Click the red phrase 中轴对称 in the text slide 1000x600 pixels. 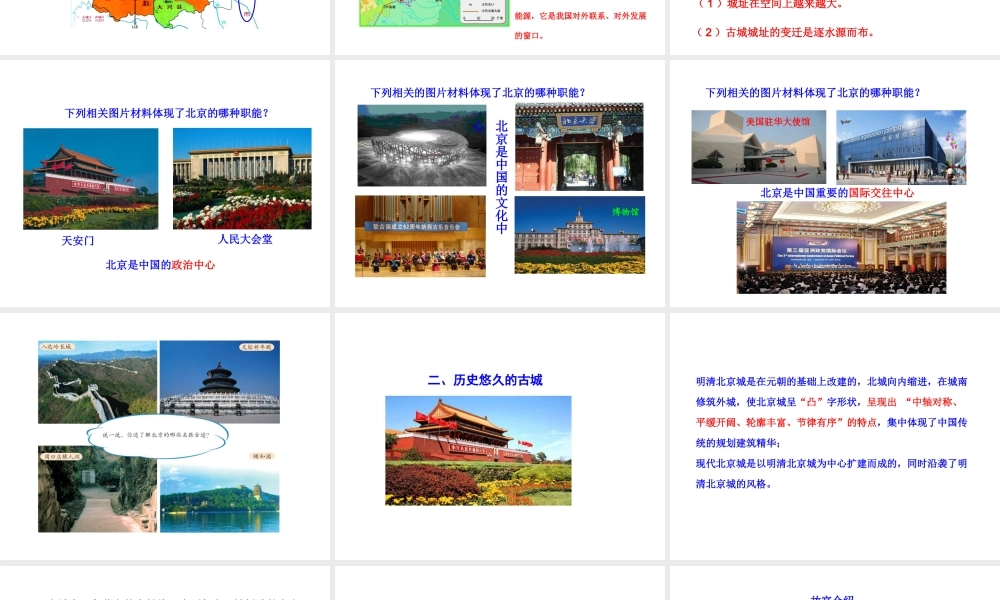point(932,402)
